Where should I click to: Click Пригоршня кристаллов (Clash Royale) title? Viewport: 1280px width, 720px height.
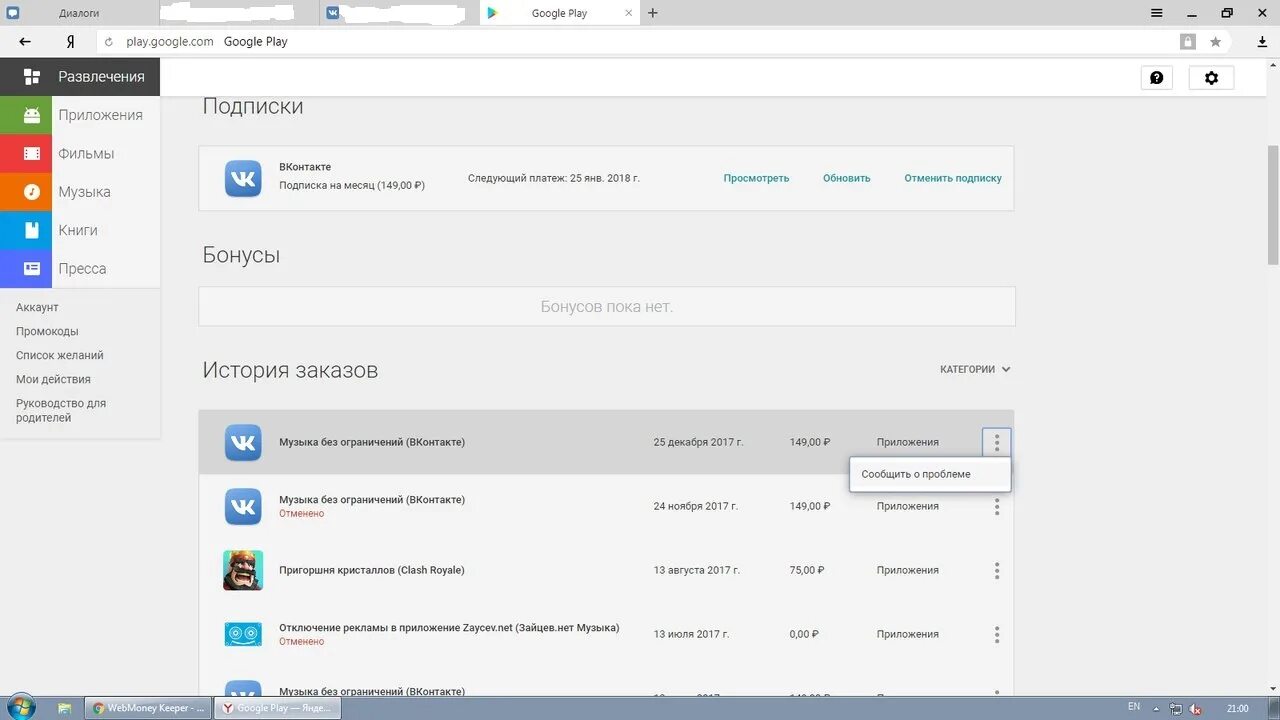pyautogui.click(x=372, y=570)
